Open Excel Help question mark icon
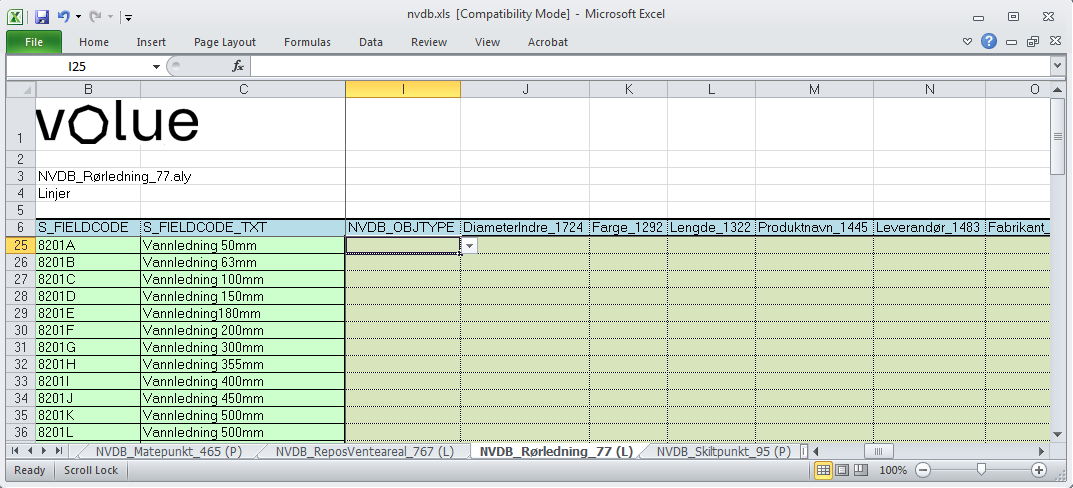The width and height of the screenshot is (1073, 488). click(989, 41)
